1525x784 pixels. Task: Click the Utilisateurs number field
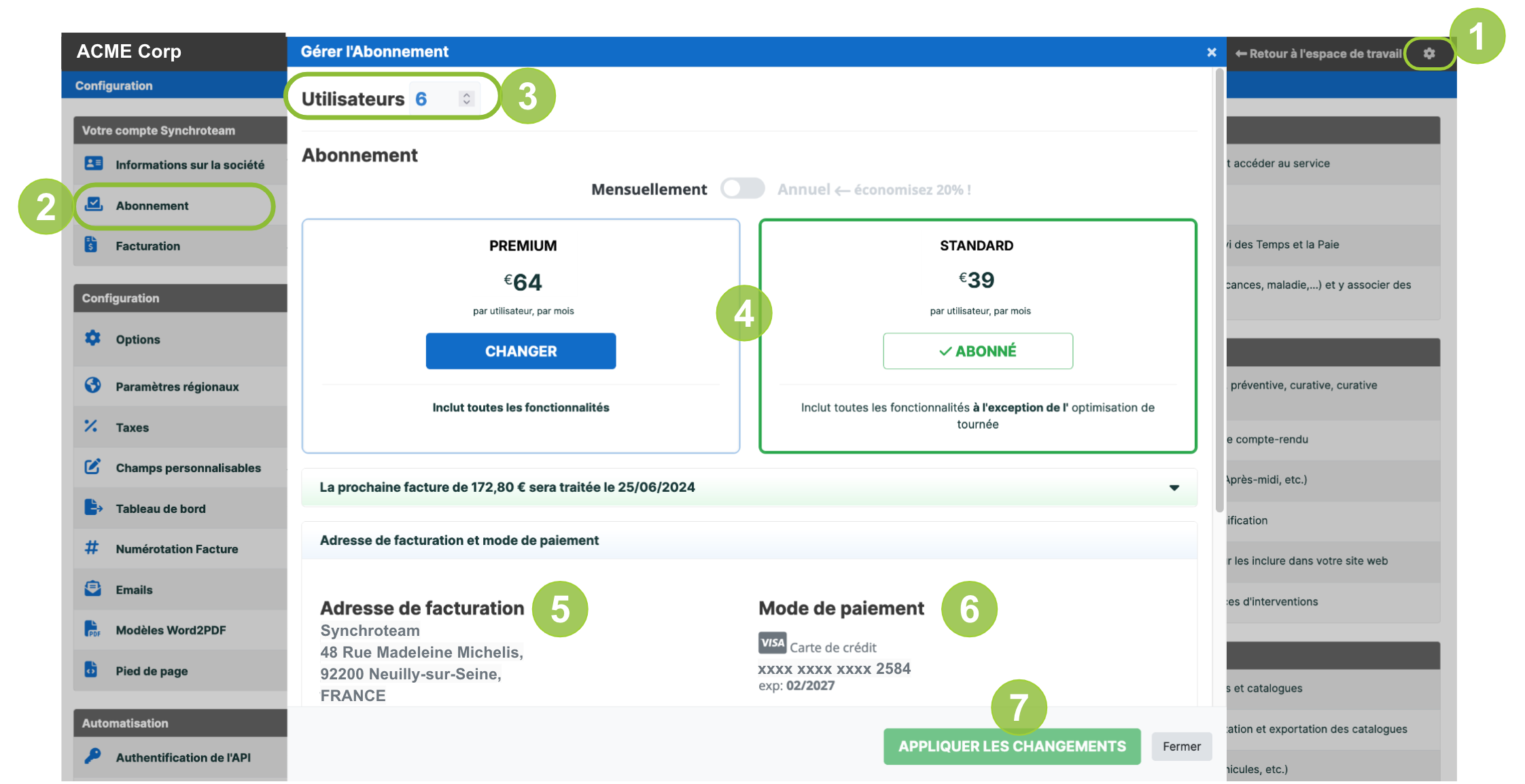(444, 99)
